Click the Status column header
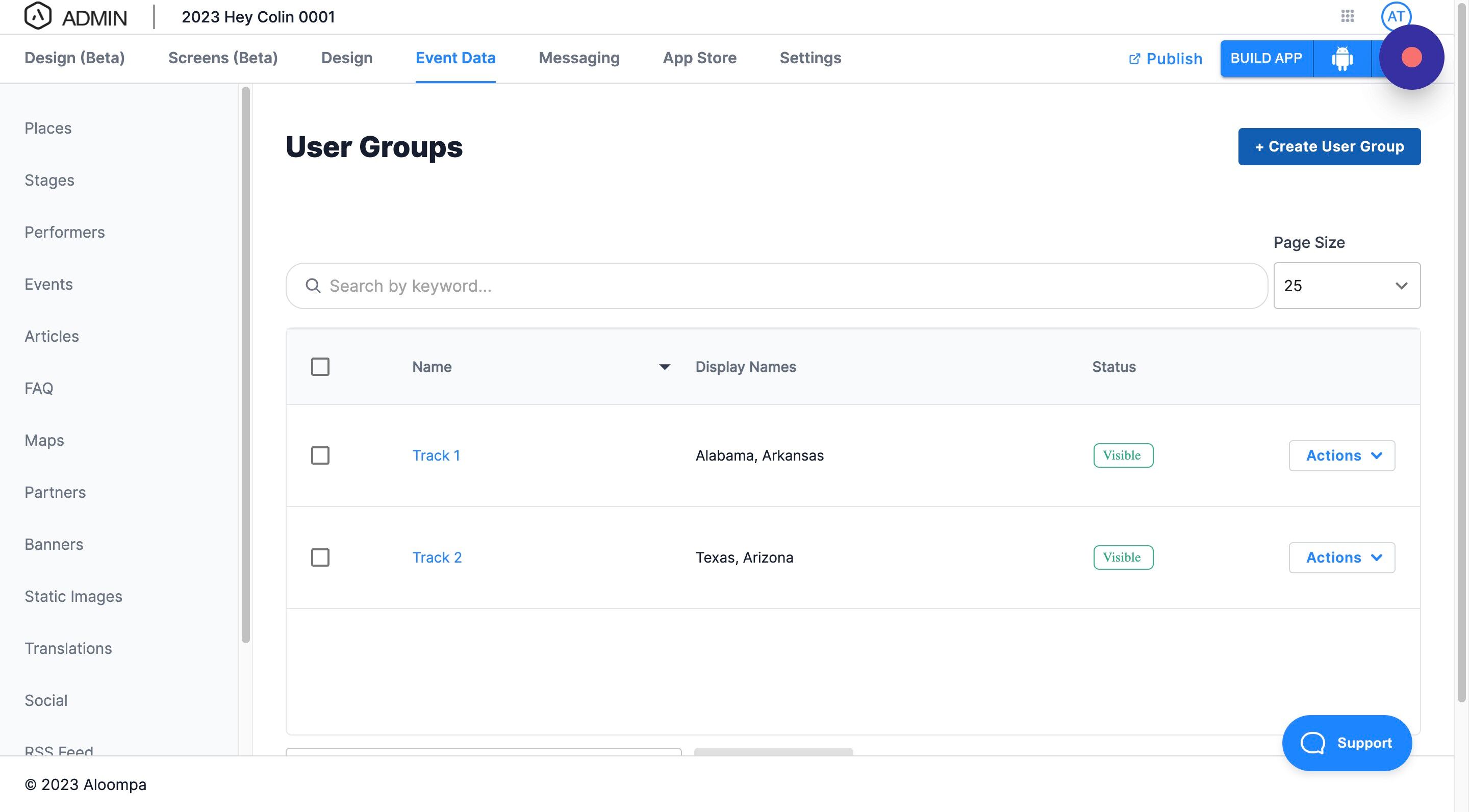This screenshot has width=1469, height=812. [x=1113, y=367]
